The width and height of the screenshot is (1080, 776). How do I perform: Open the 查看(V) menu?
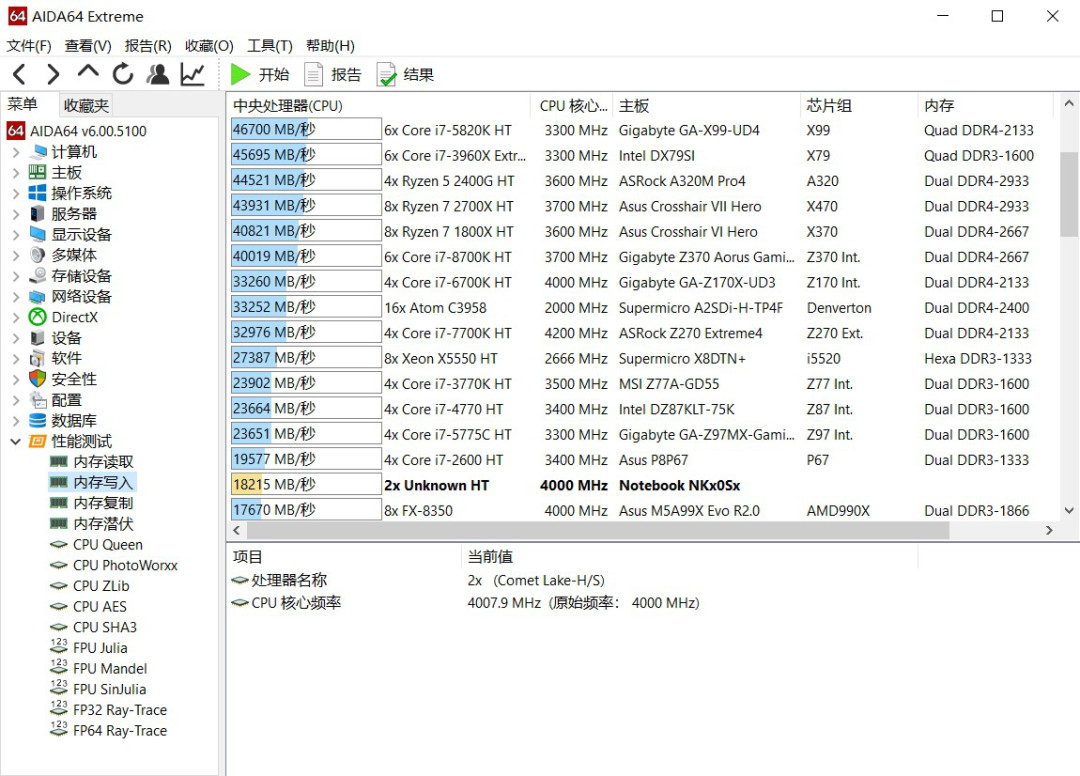pos(88,46)
